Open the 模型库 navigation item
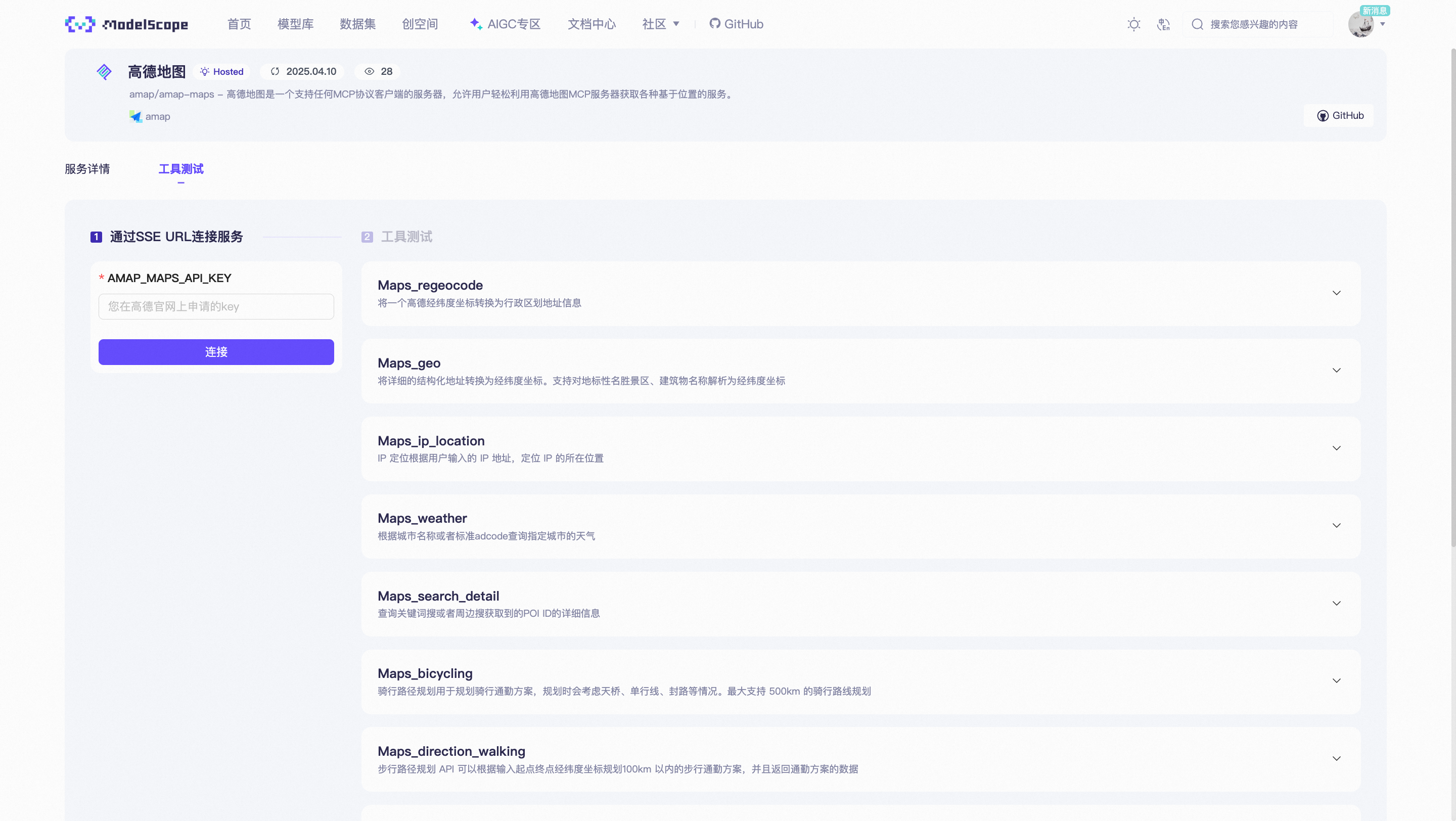This screenshot has height=821, width=1456. click(x=295, y=24)
